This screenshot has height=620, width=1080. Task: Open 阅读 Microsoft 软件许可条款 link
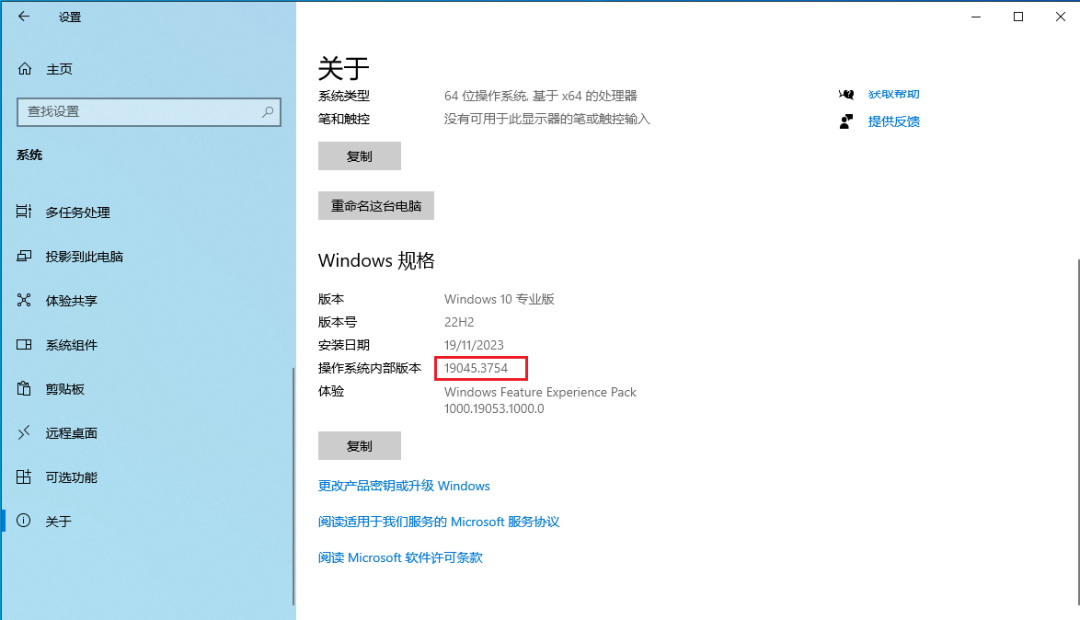click(400, 557)
